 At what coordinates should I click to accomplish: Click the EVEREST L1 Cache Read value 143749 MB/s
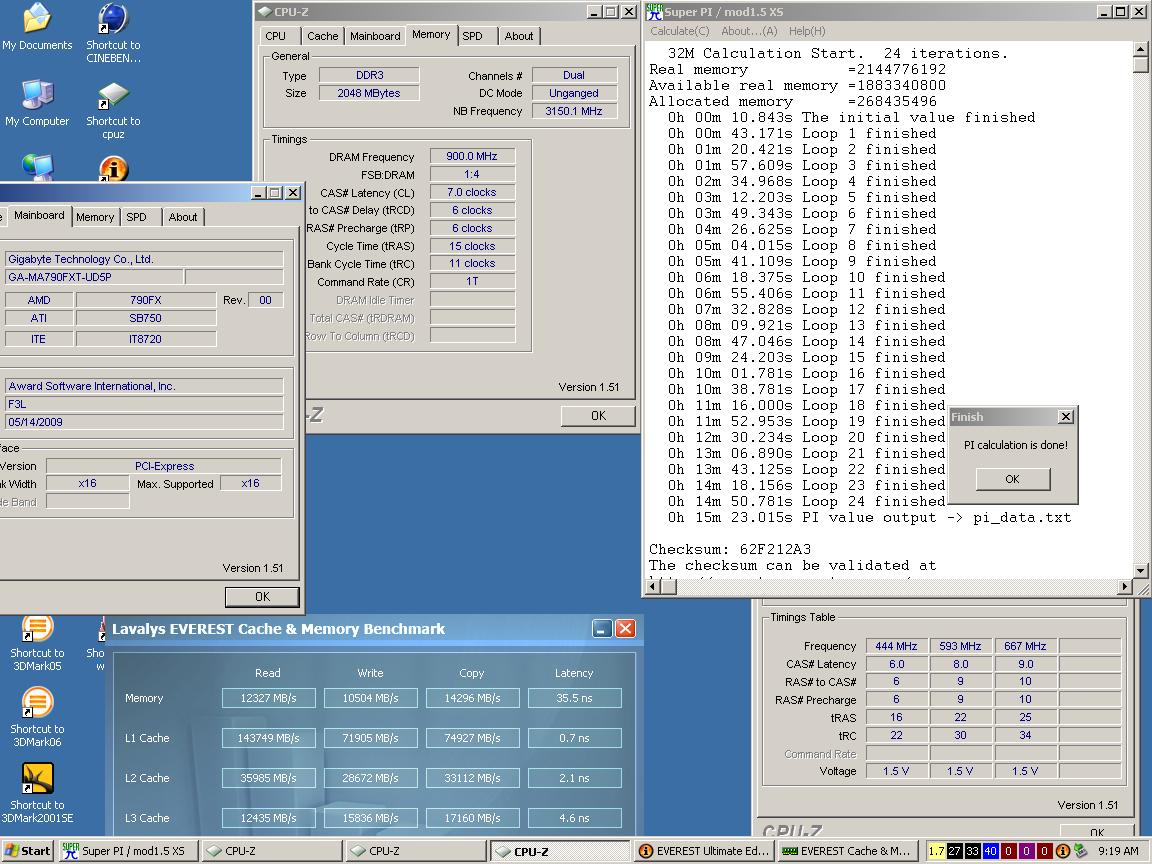click(x=268, y=738)
